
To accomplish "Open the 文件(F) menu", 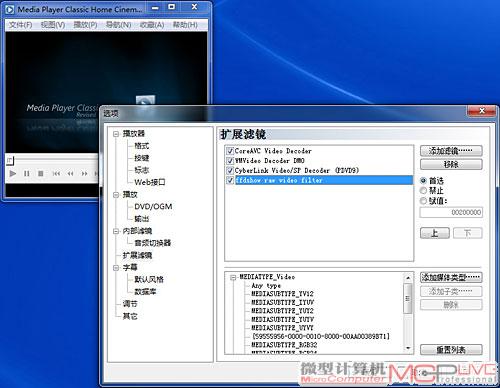I will (x=20, y=25).
